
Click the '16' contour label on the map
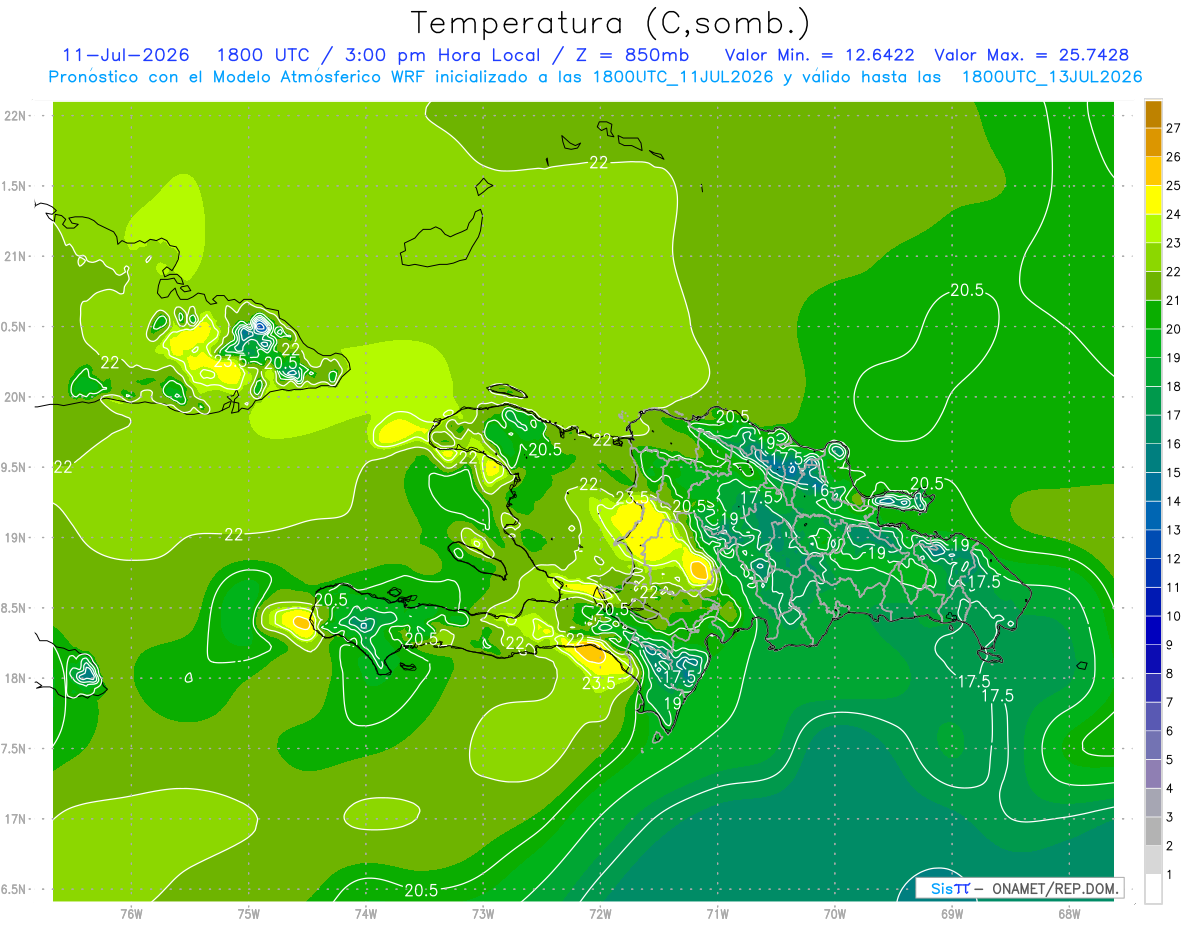[x=820, y=491]
